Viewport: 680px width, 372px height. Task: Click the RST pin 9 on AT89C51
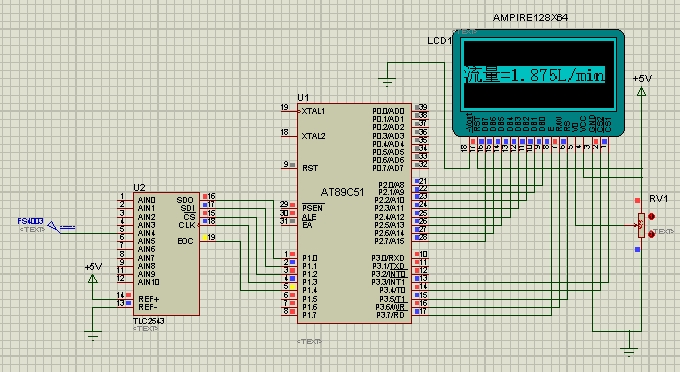coord(290,165)
